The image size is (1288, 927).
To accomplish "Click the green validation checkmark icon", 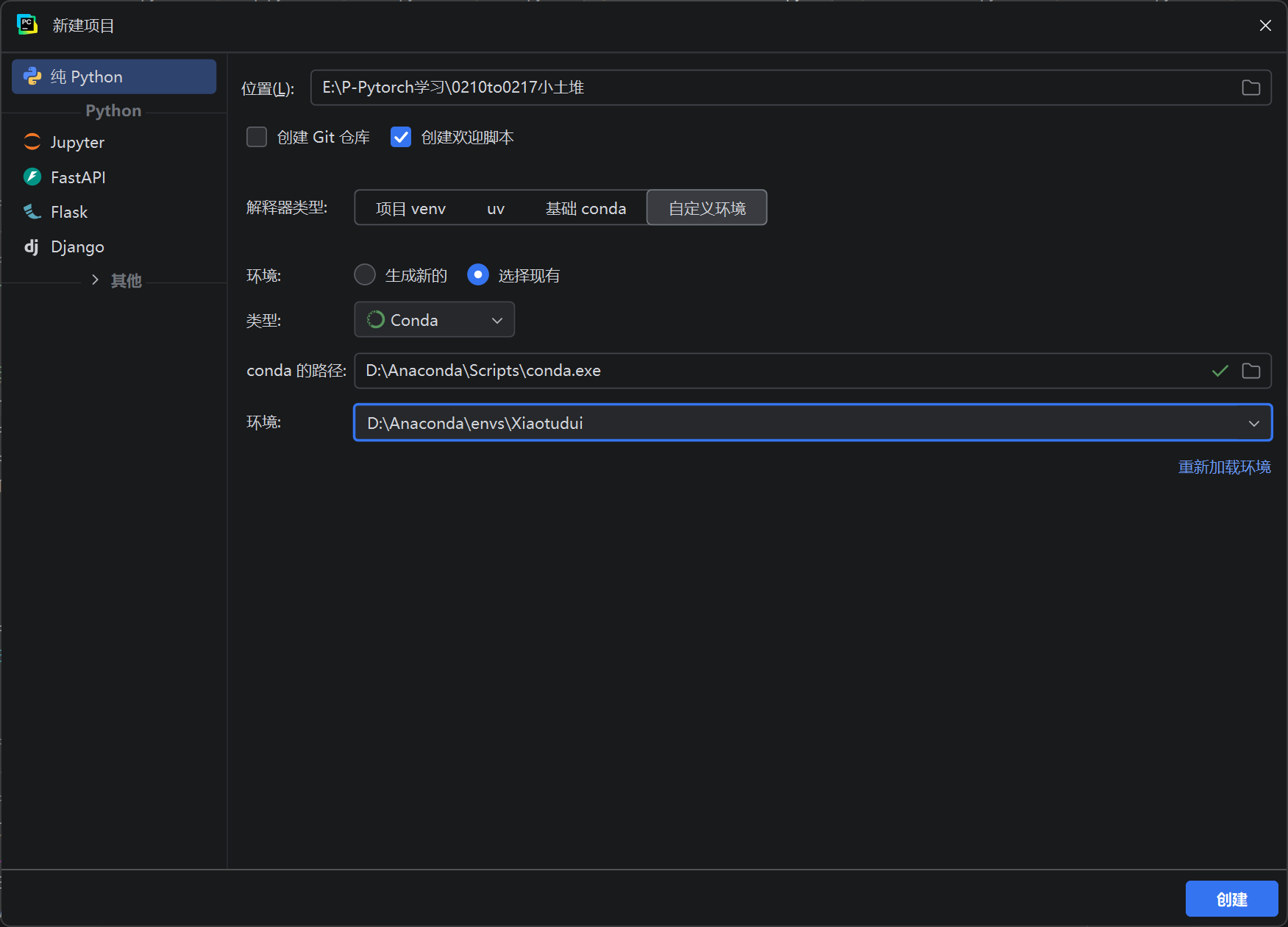I will tap(1220, 371).
